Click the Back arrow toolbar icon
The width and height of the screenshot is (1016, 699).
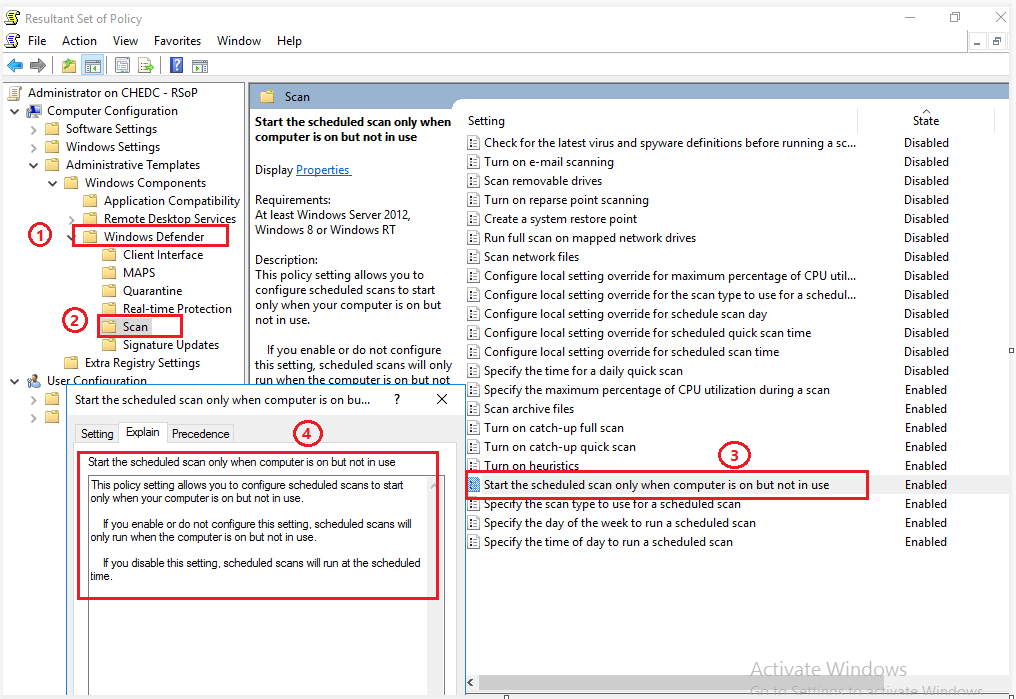(x=15, y=65)
